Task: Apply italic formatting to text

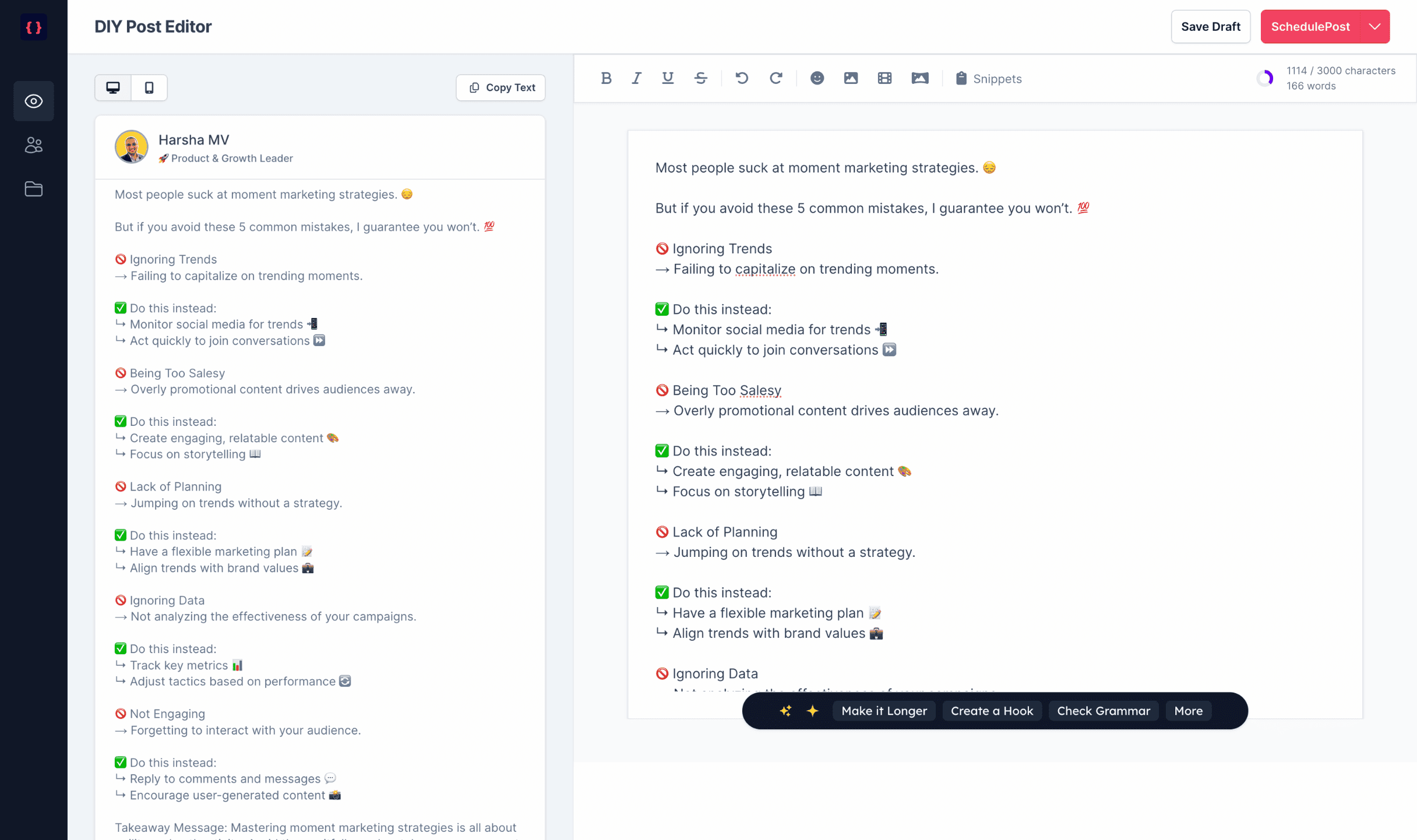Action: (x=636, y=78)
